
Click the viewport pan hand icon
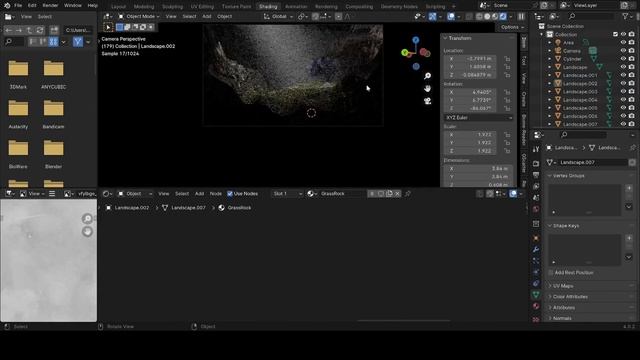point(427,88)
